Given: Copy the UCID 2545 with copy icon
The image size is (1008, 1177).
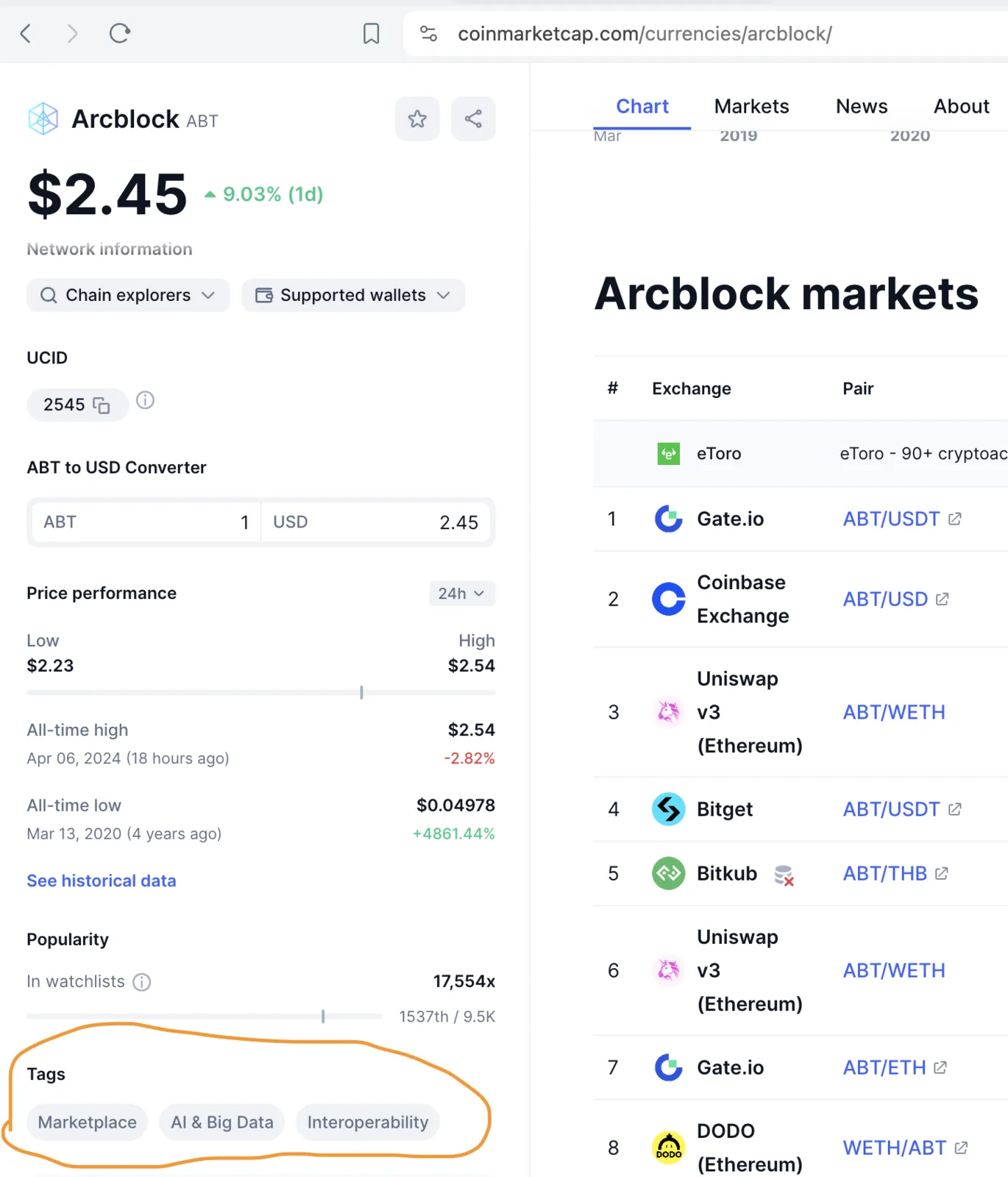Looking at the screenshot, I should (x=102, y=405).
